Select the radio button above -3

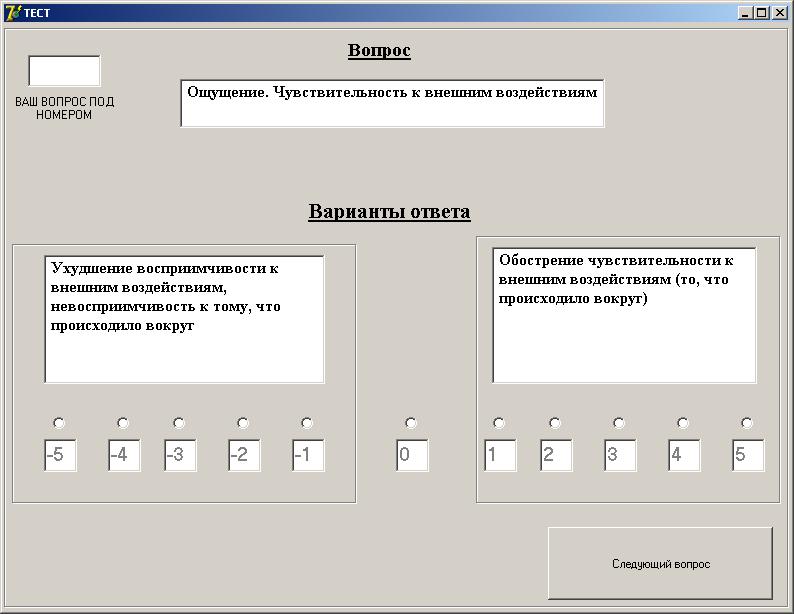[179, 423]
